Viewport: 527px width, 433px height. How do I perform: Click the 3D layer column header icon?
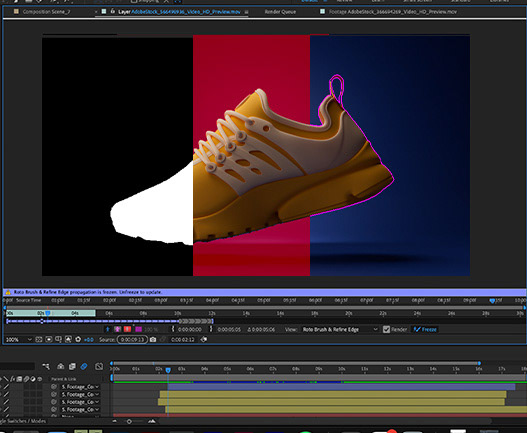tap(40, 379)
